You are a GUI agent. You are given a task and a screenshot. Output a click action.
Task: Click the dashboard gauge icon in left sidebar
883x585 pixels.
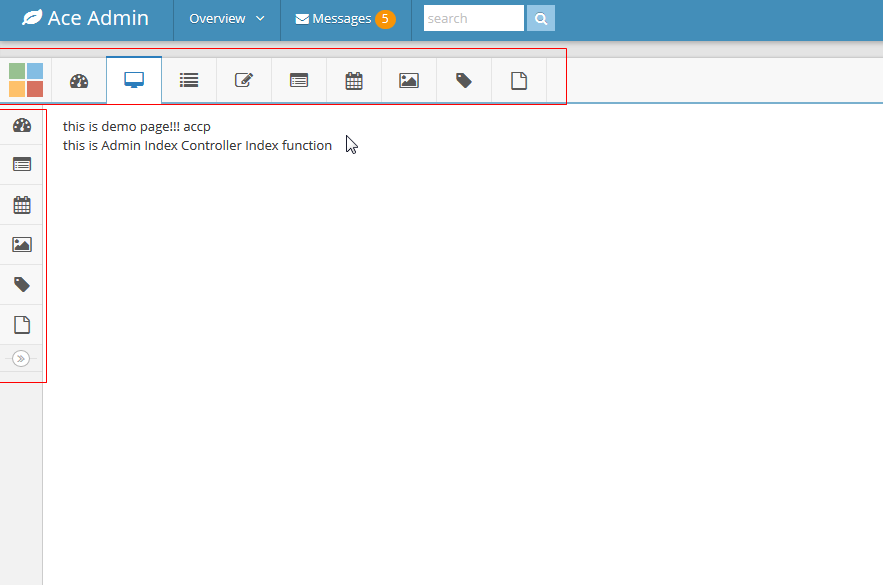pyautogui.click(x=21, y=125)
